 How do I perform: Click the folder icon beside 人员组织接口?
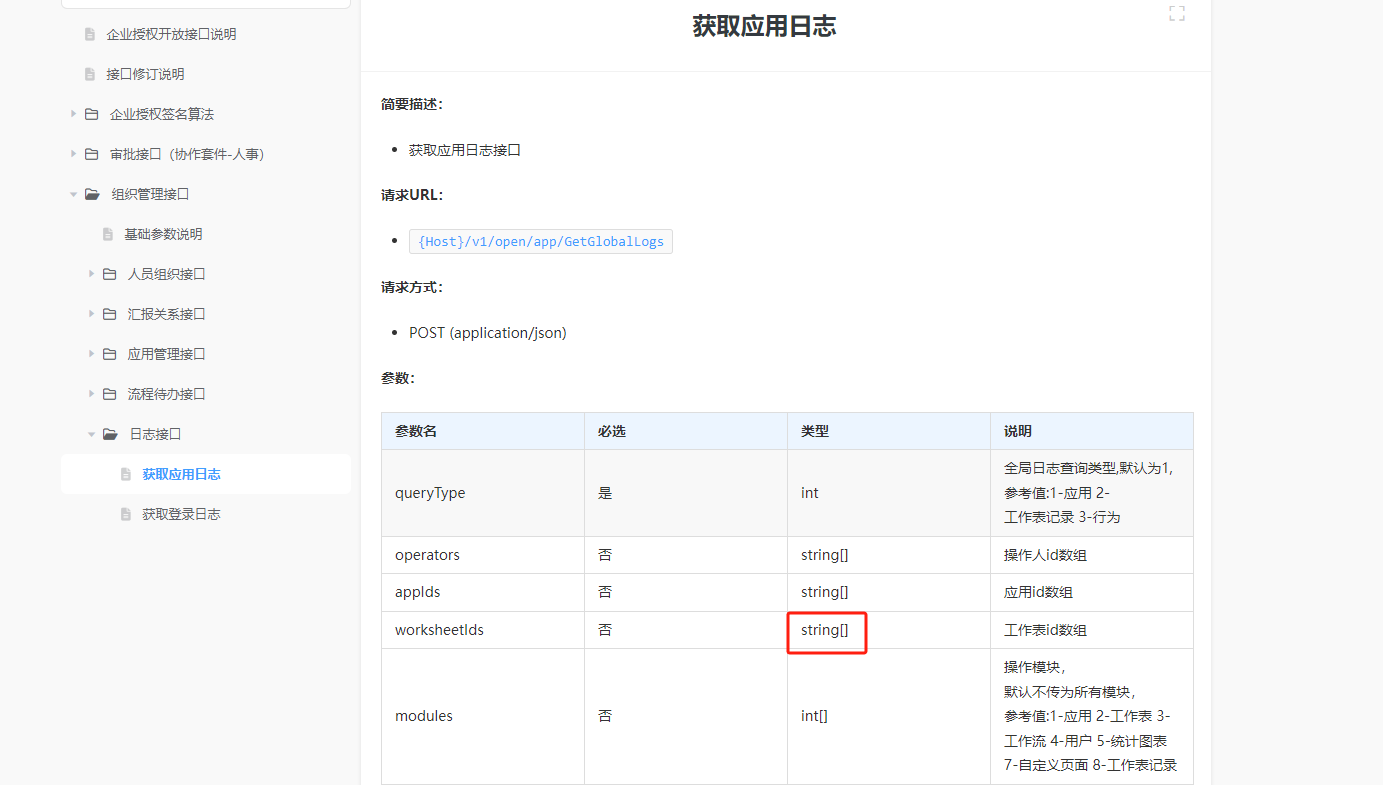click(x=109, y=274)
